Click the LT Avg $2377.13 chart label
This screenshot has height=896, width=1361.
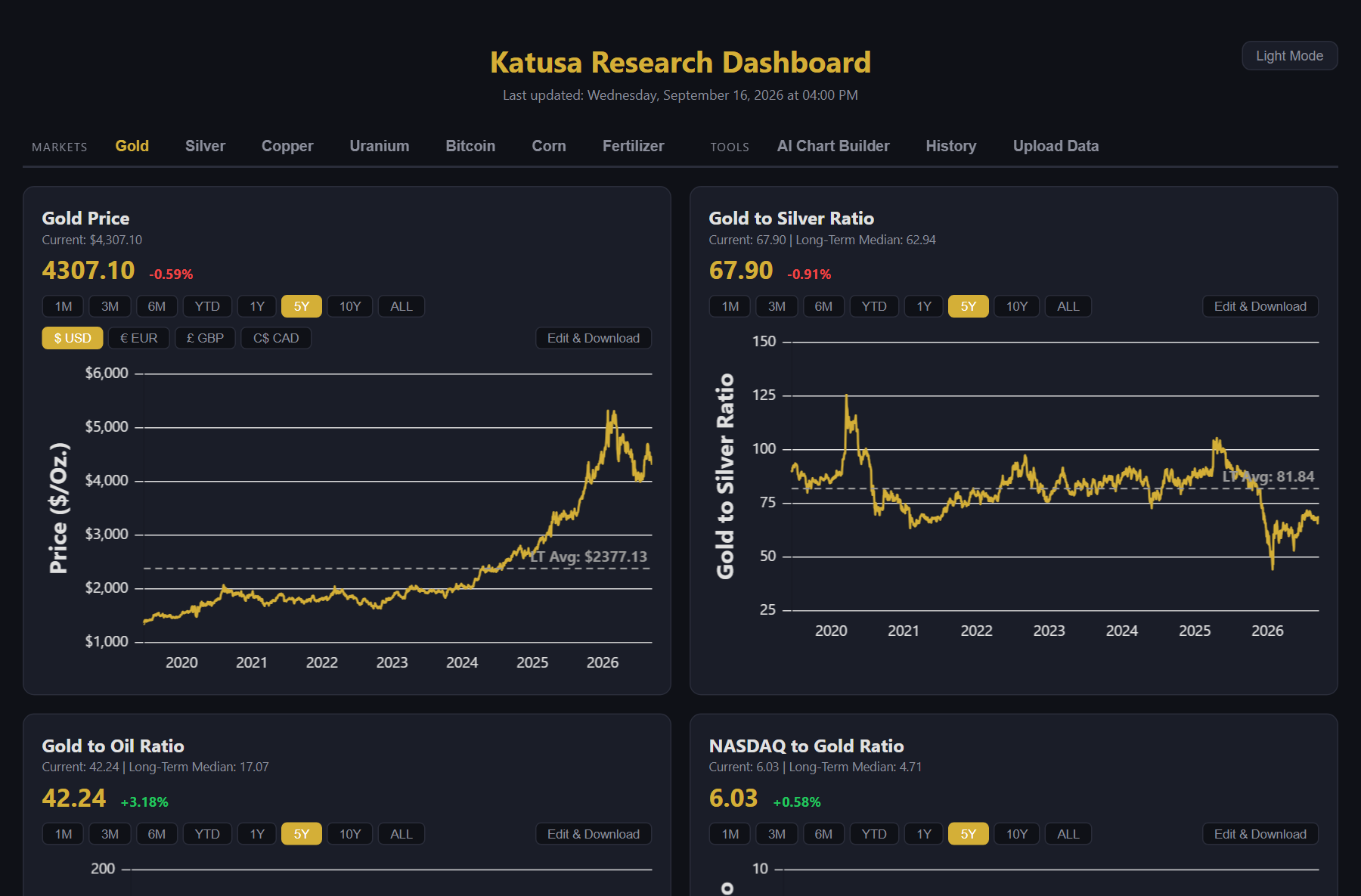pos(589,557)
